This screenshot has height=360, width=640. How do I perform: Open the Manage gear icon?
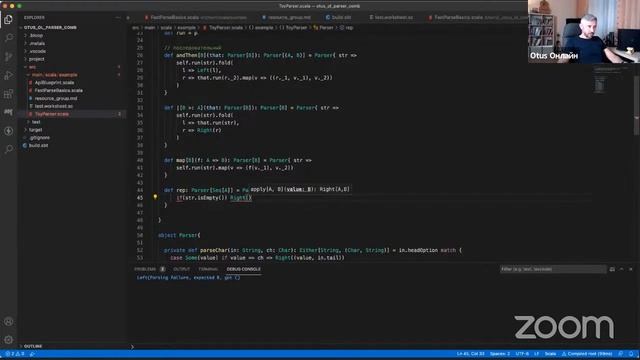pyautogui.click(x=8, y=340)
